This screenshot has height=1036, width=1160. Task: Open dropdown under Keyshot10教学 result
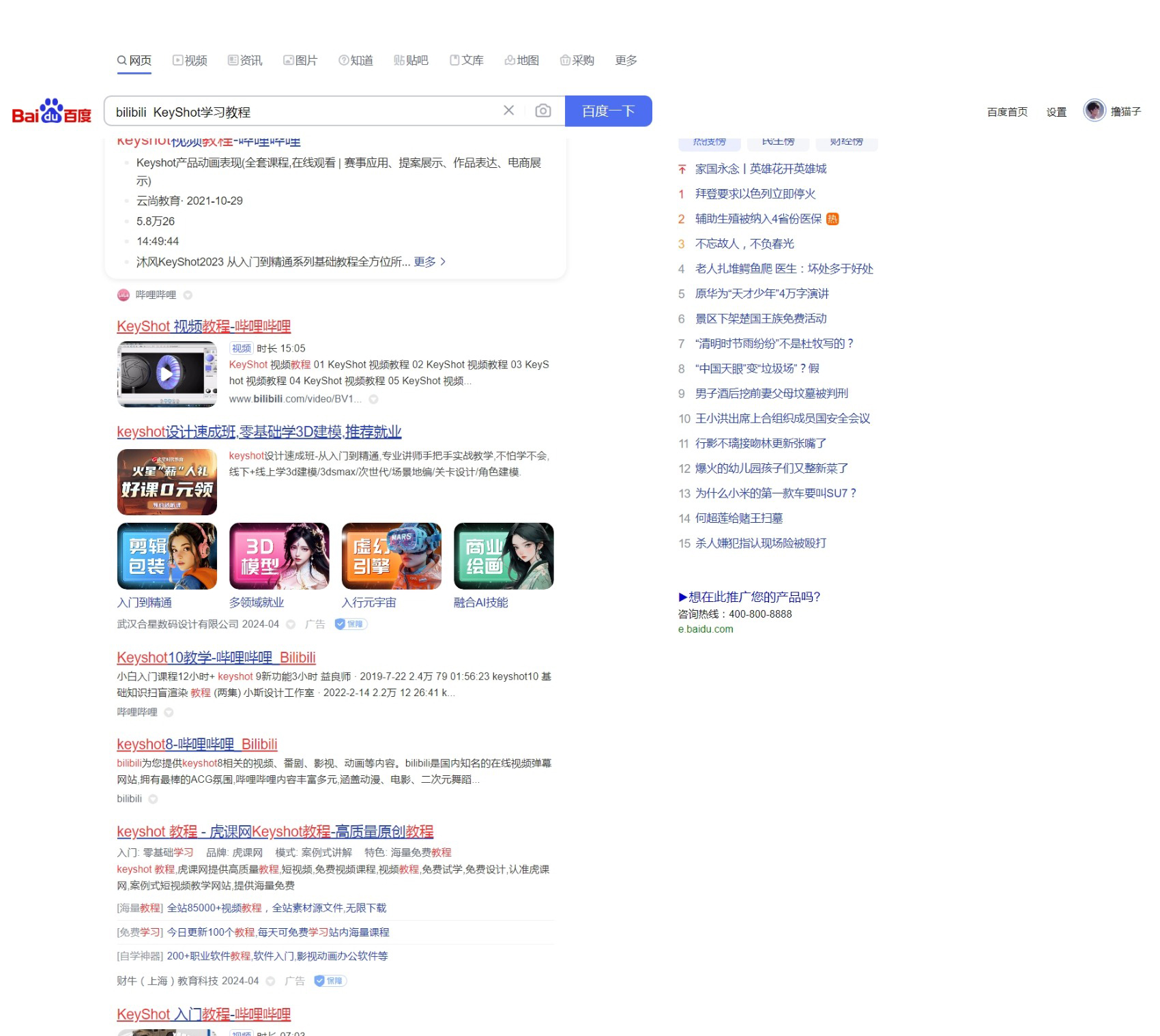click(169, 713)
